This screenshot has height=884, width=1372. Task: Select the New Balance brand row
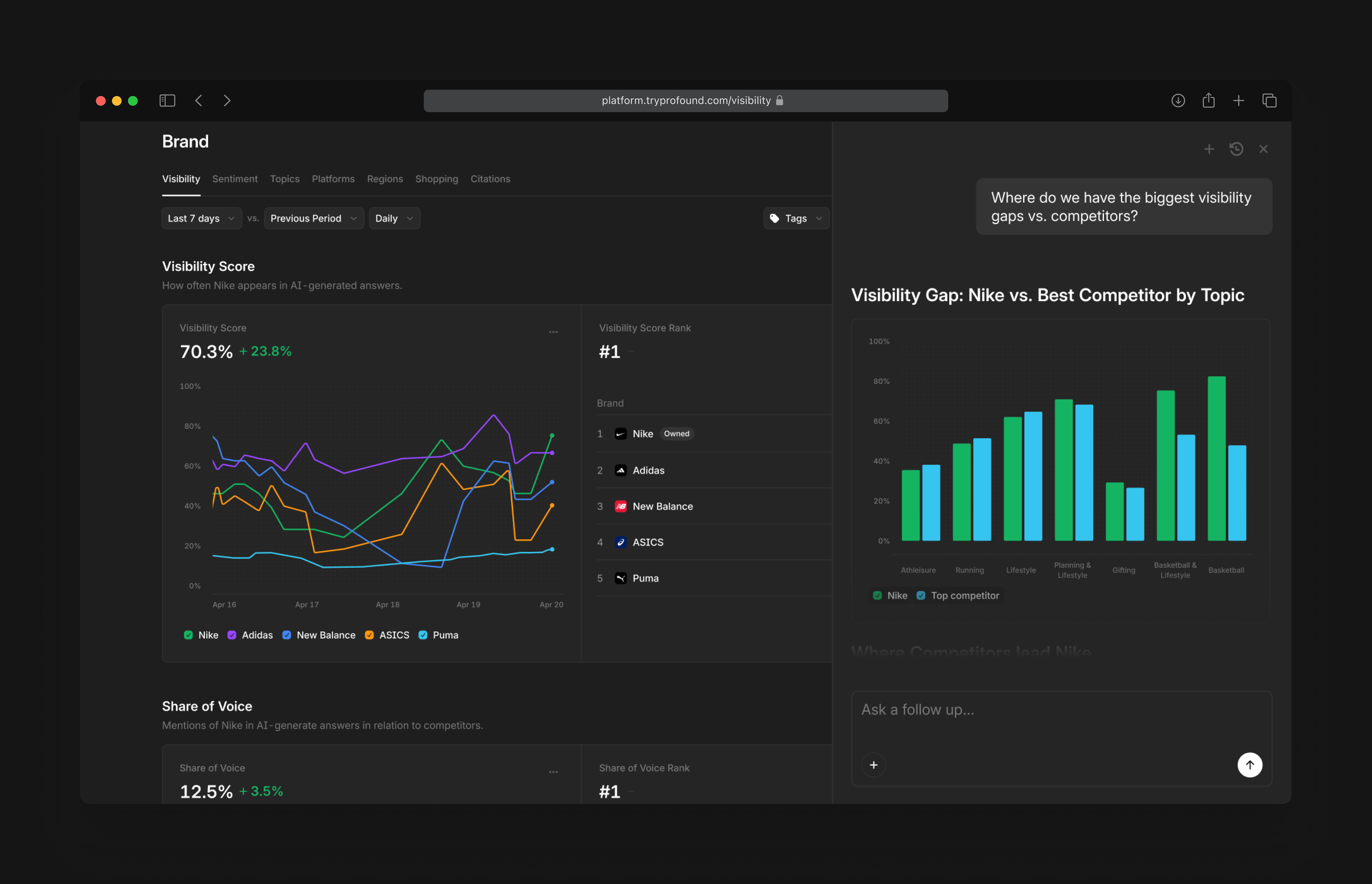point(714,506)
